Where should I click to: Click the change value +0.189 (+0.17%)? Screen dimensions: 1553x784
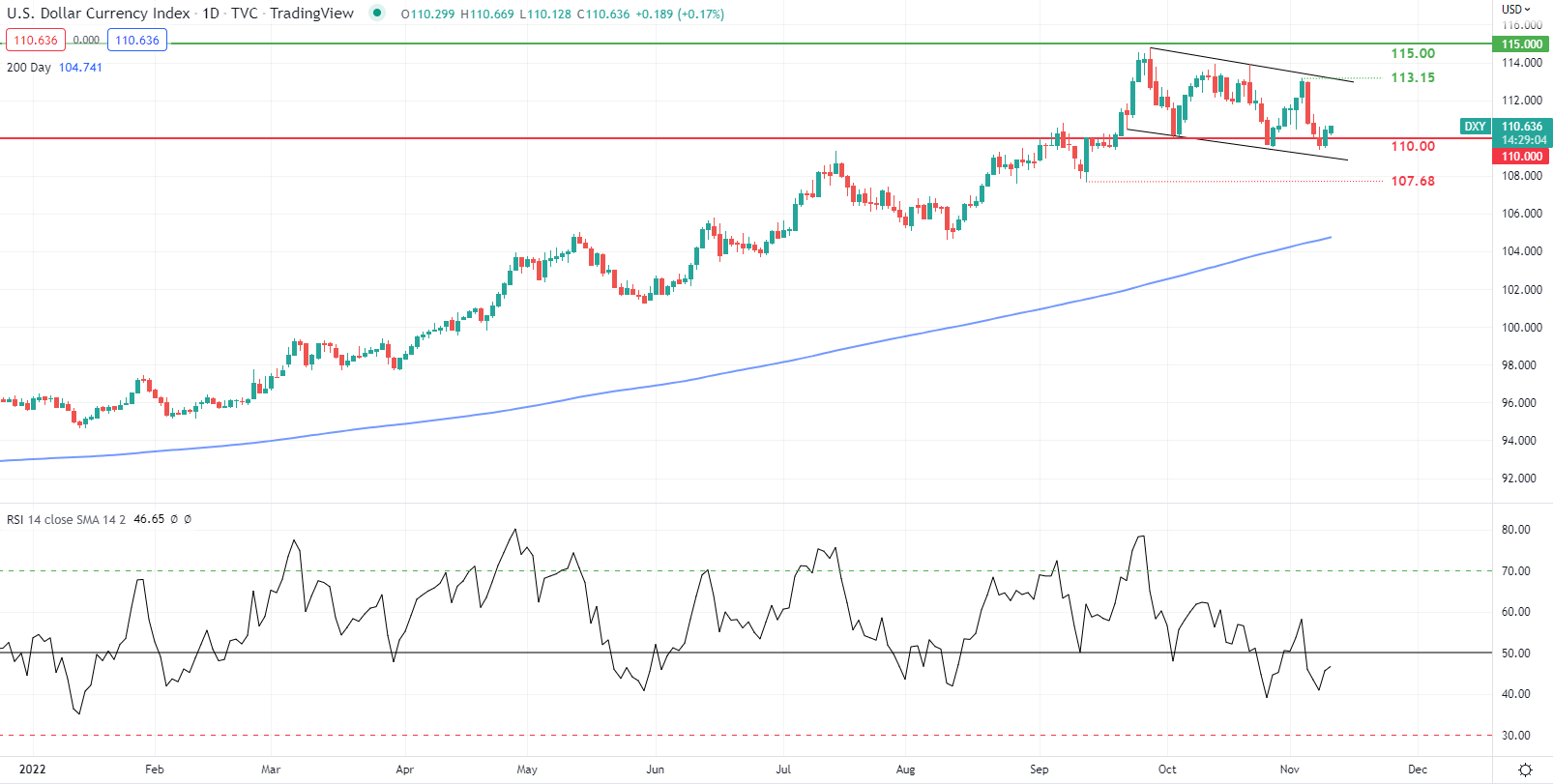point(680,15)
